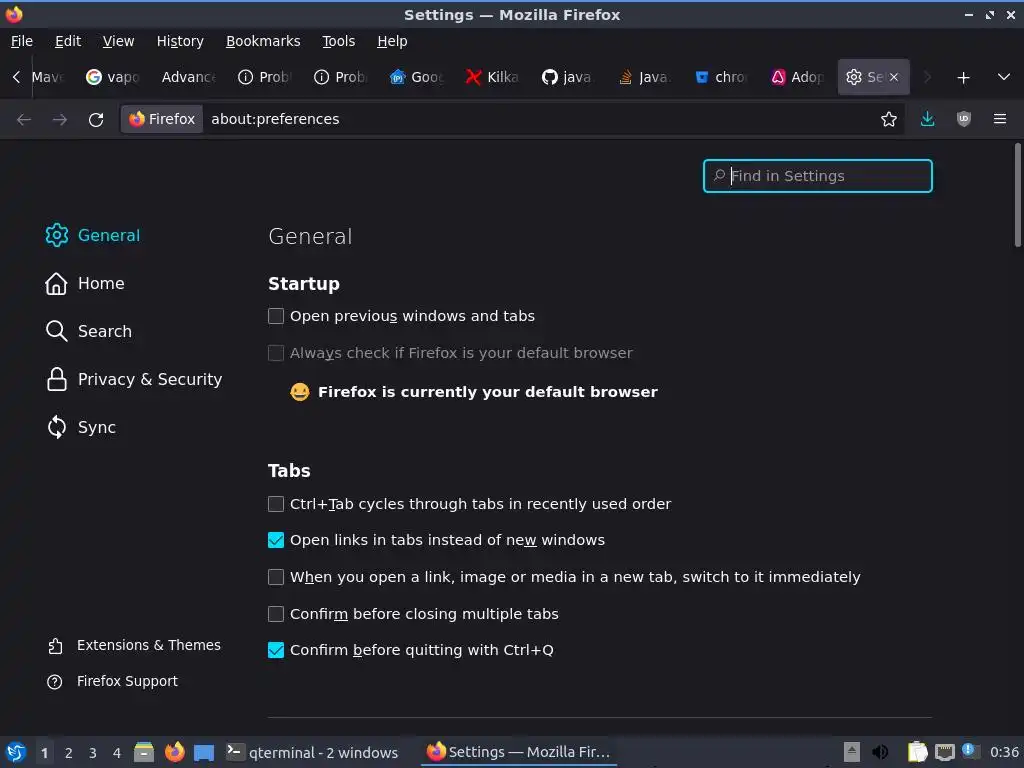Screen dimensions: 1024x768
Task: Open the LXQt start menu in taskbar
Action: click(16, 752)
